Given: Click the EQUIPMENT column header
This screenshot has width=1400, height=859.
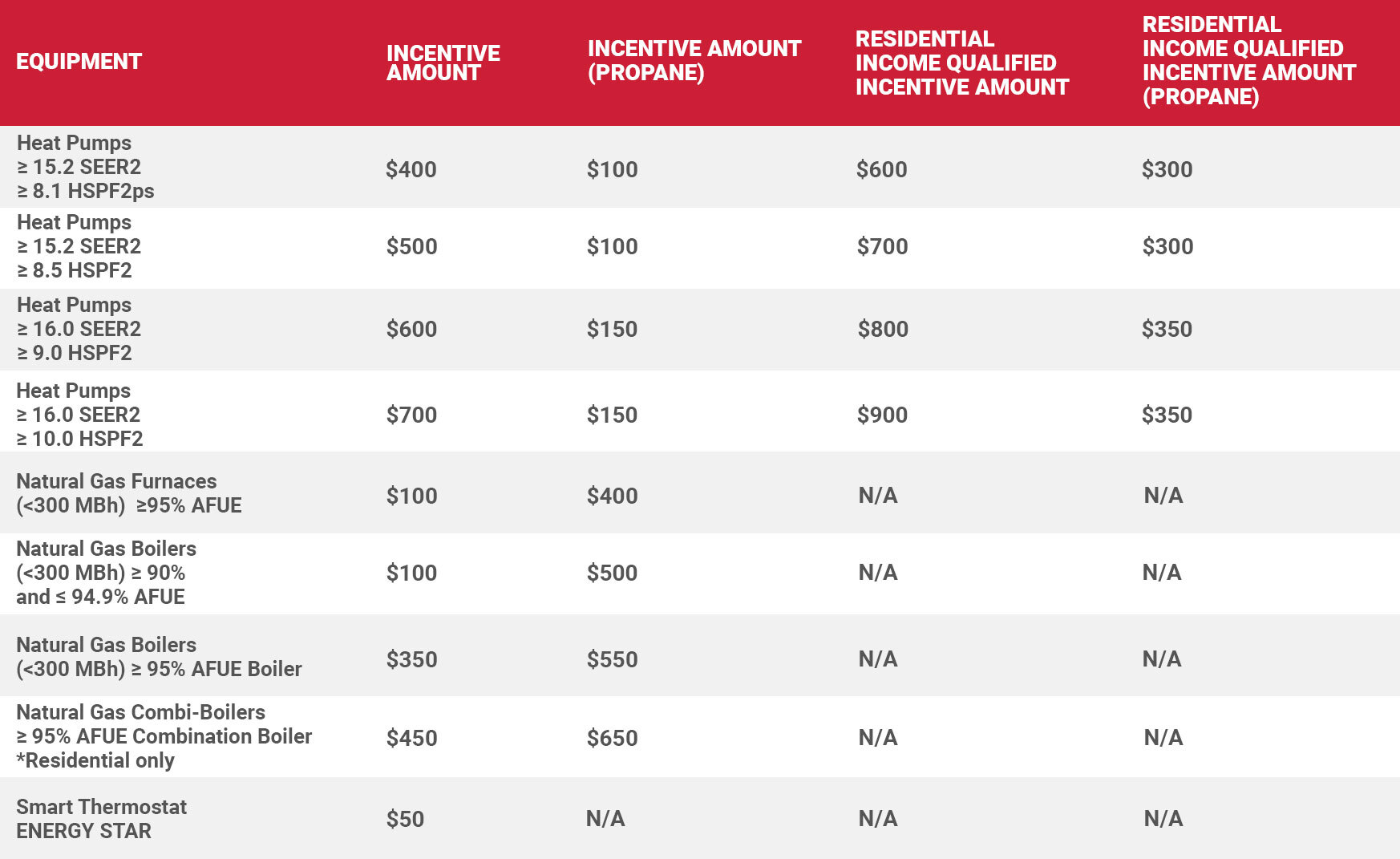Looking at the screenshot, I should (79, 61).
